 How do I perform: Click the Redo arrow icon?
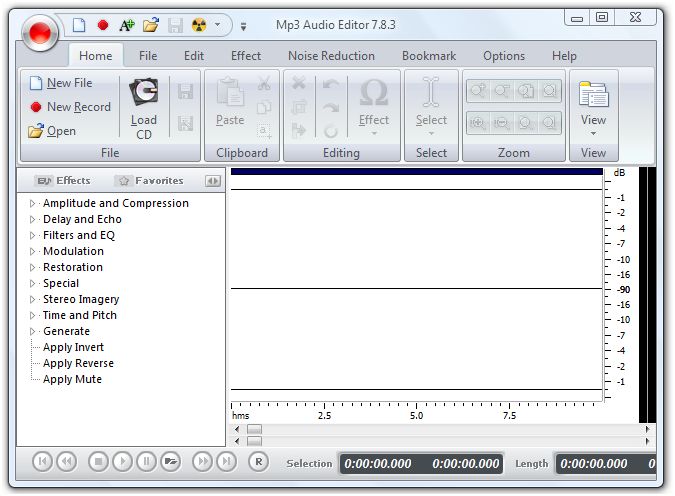tap(331, 108)
